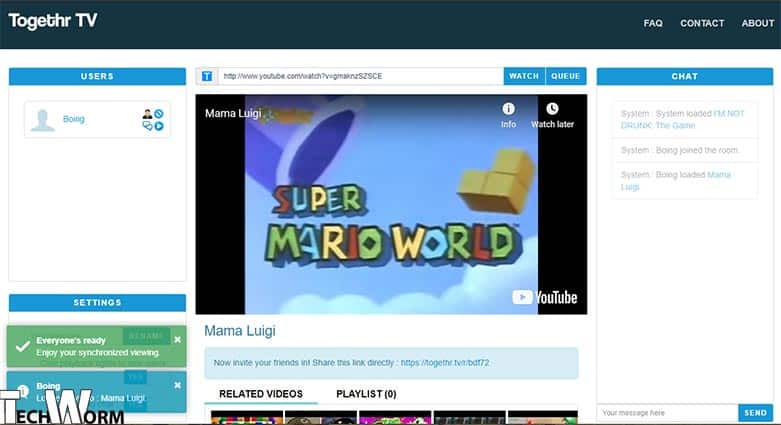Click checkmark icon in green notification
Screen dimensions: 781x425
pyautogui.click(x=22, y=346)
